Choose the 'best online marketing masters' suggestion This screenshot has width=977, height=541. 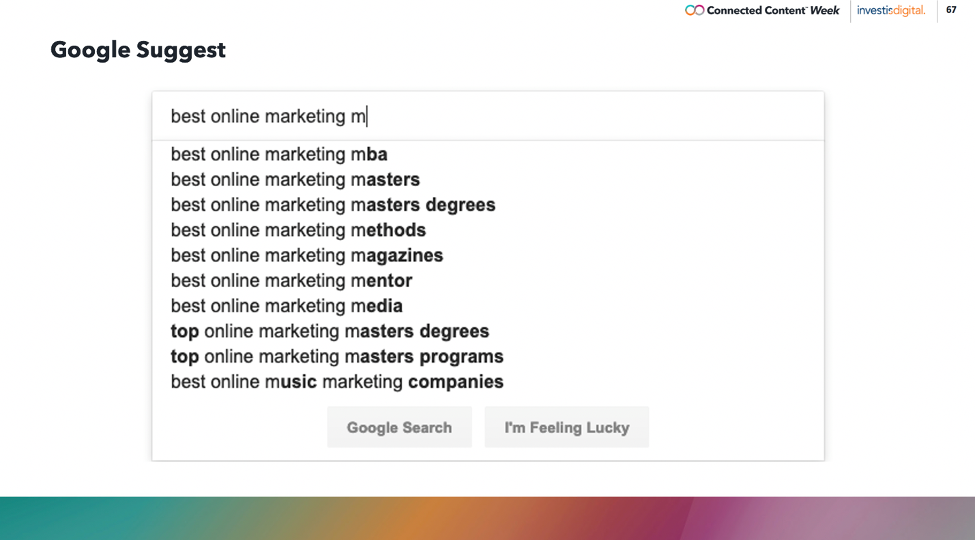click(295, 180)
